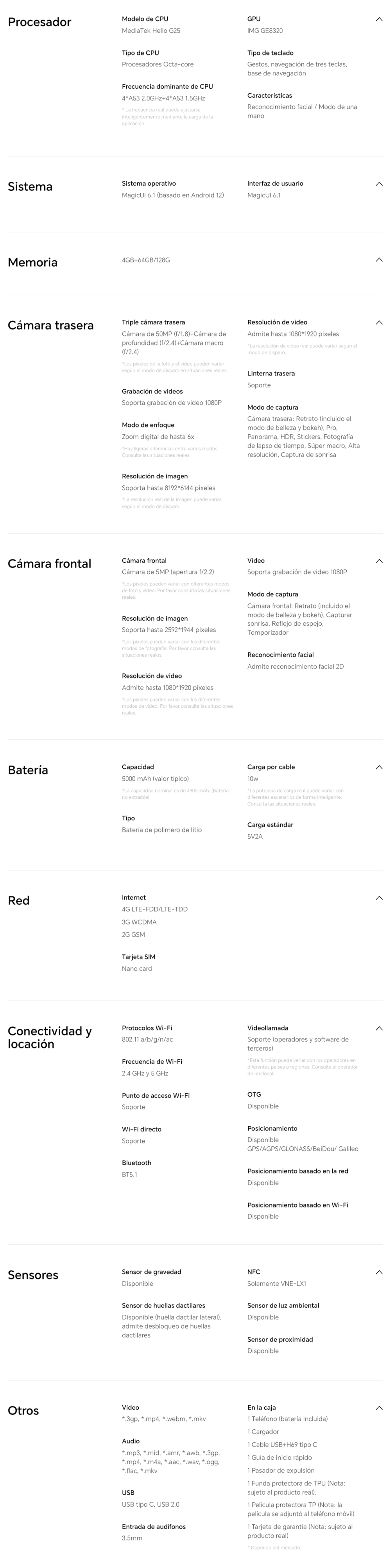
Task: Select the Batería section title
Action: [28, 771]
